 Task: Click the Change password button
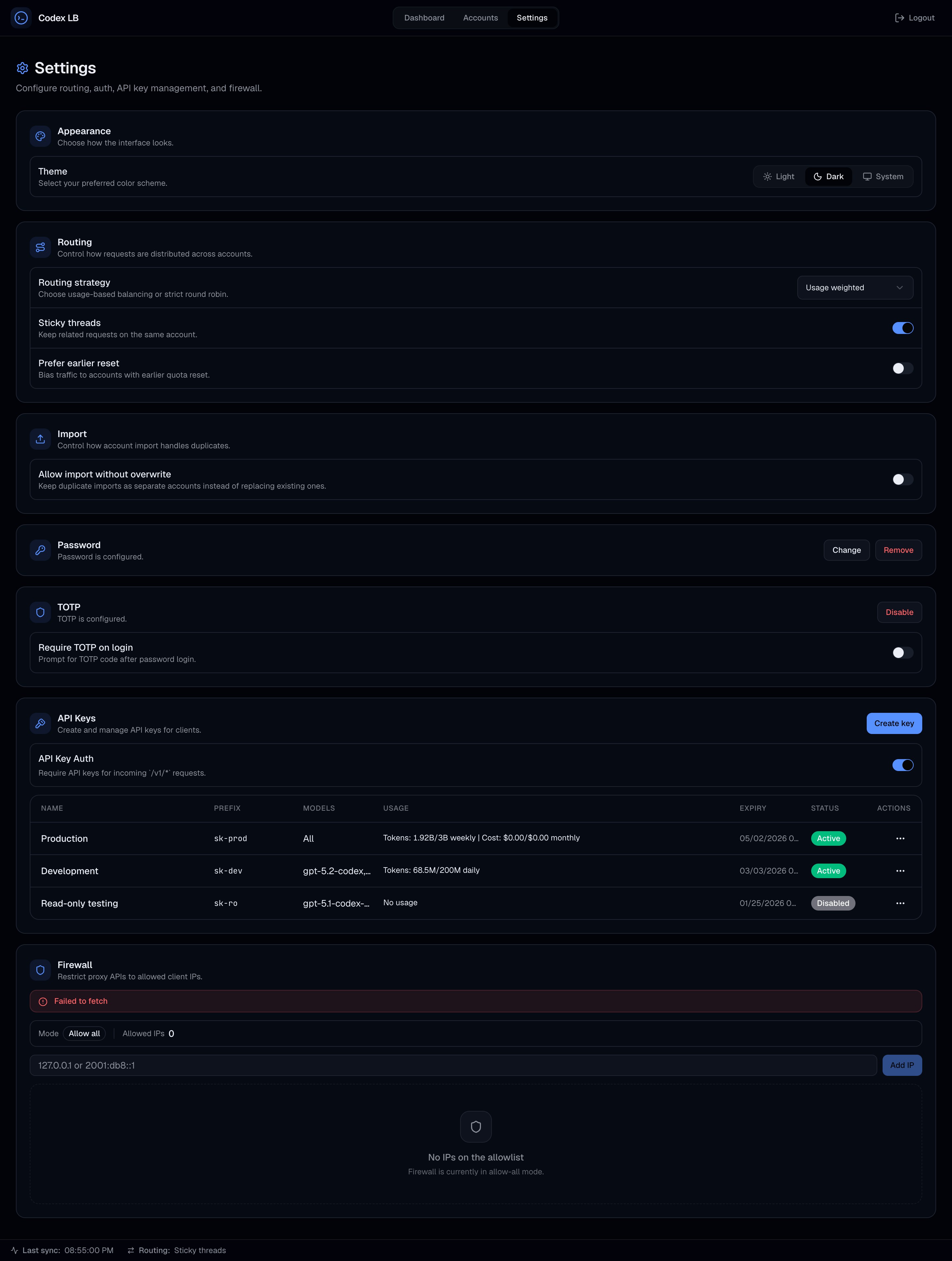point(846,550)
